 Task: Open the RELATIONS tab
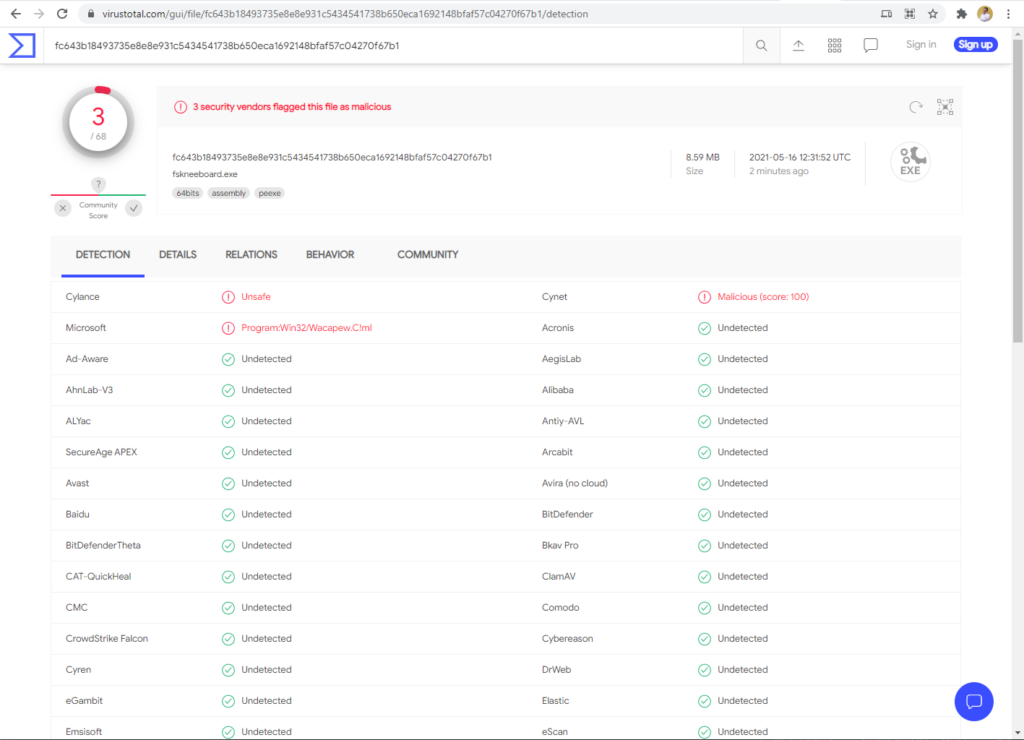[251, 255]
